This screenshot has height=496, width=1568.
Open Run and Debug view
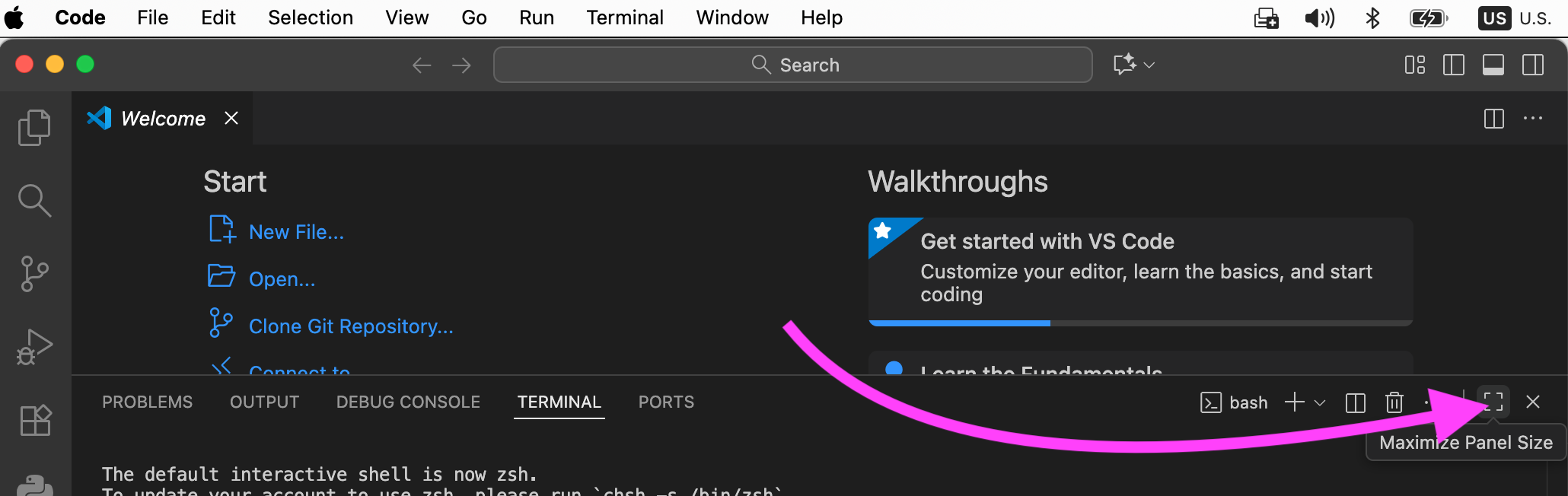click(x=34, y=347)
